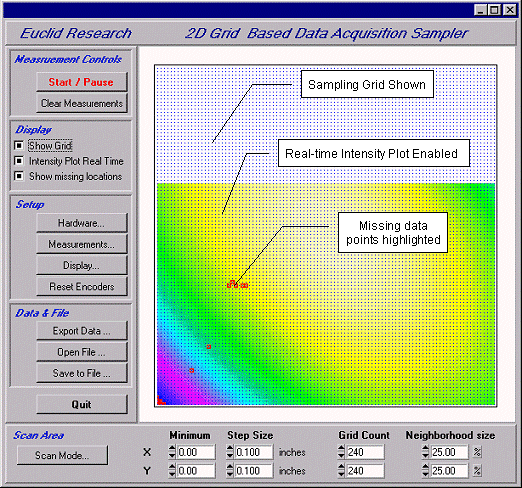Select the Y Grid Count field
522x488 pixels.
coord(365,471)
